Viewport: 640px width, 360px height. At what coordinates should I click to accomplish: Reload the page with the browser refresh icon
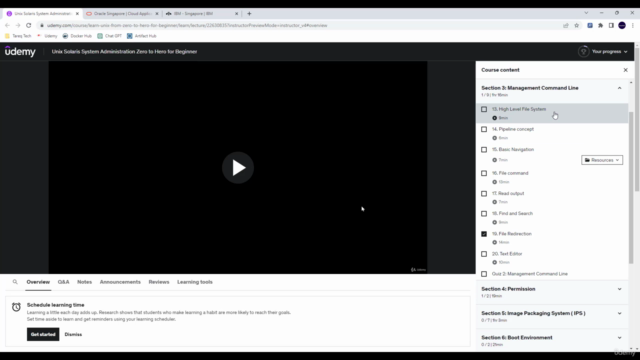[x=29, y=25]
